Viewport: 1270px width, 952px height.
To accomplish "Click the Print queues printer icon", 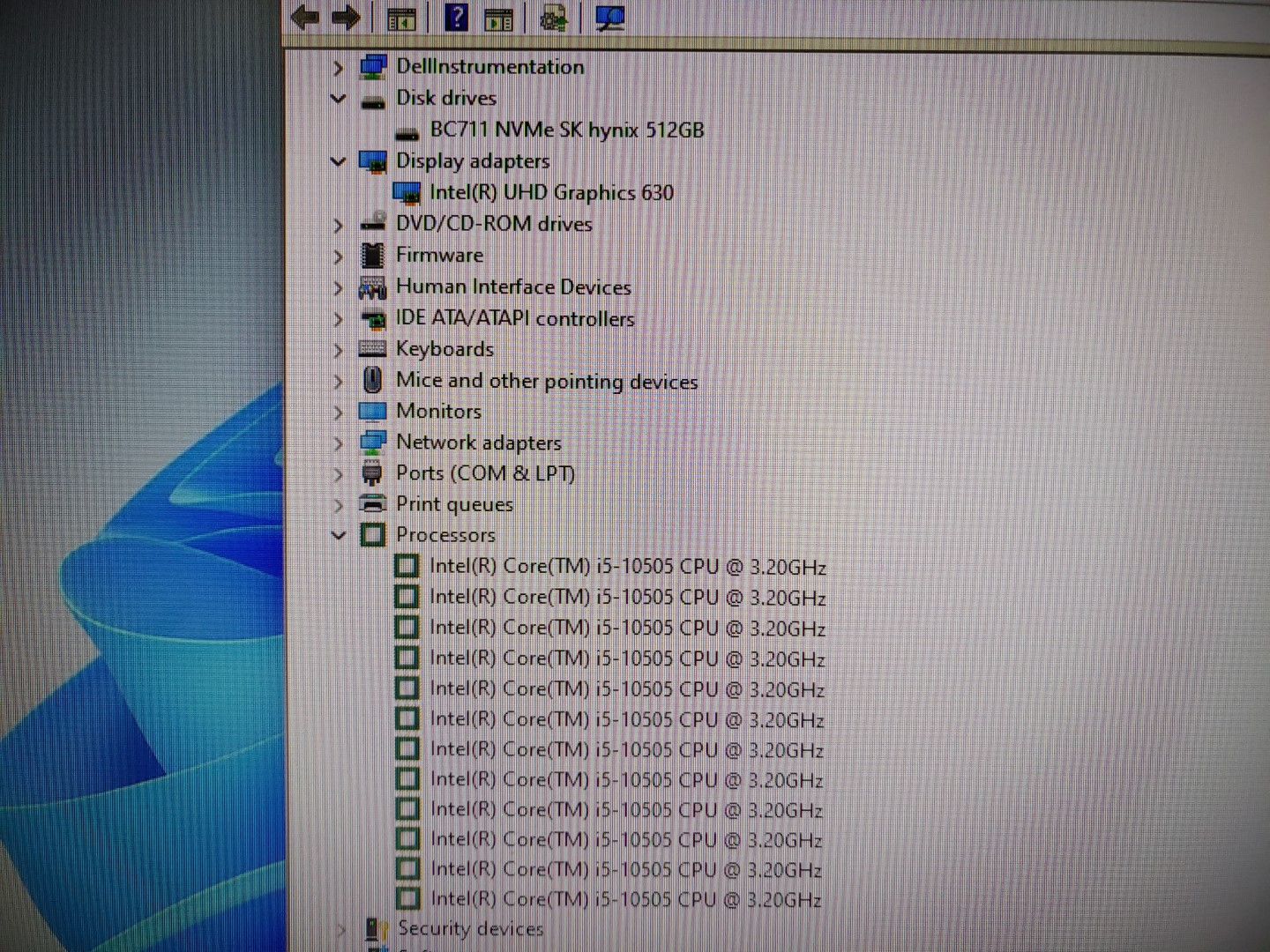I will coord(373,504).
